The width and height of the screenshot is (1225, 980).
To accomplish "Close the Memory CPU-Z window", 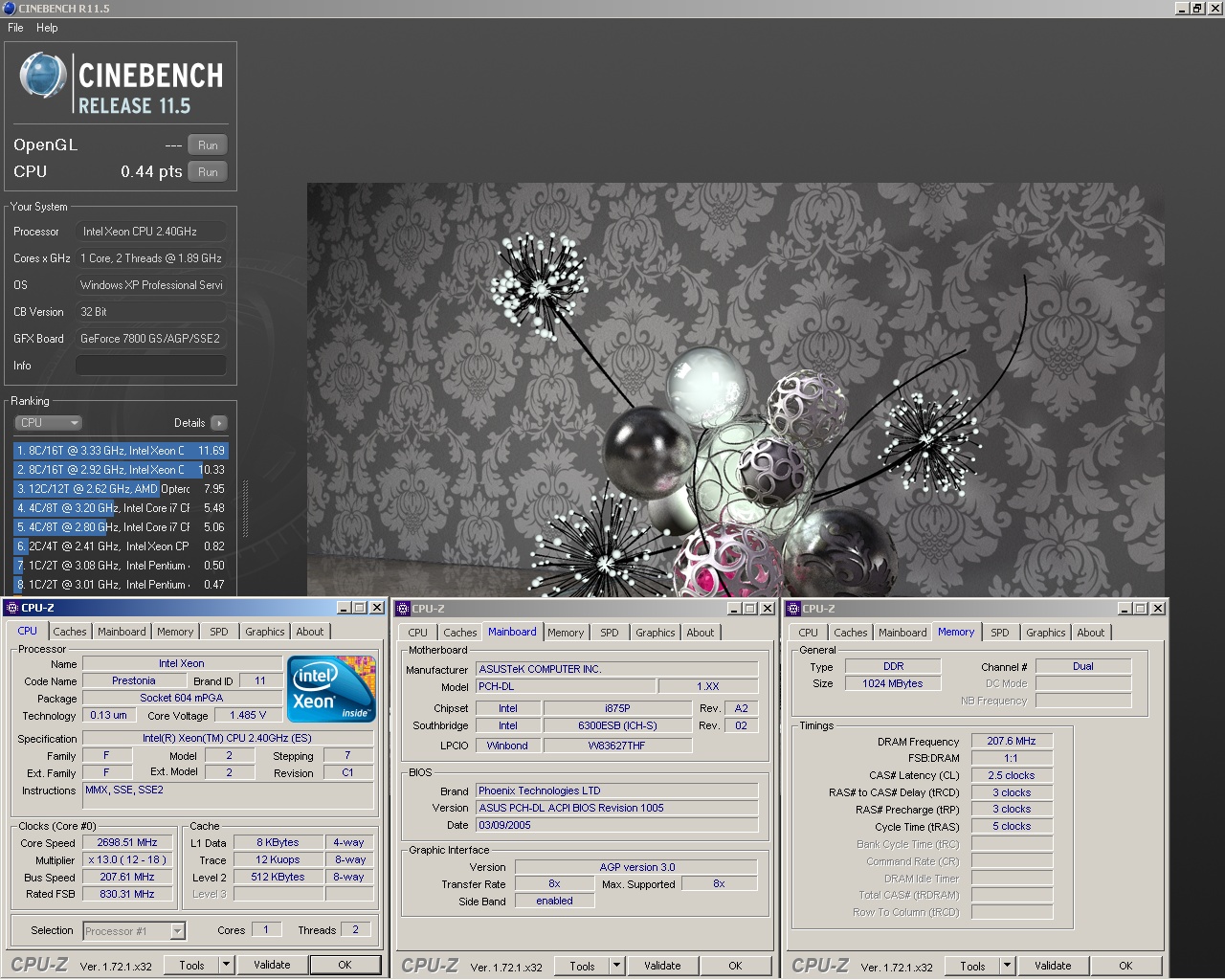I will [1157, 609].
